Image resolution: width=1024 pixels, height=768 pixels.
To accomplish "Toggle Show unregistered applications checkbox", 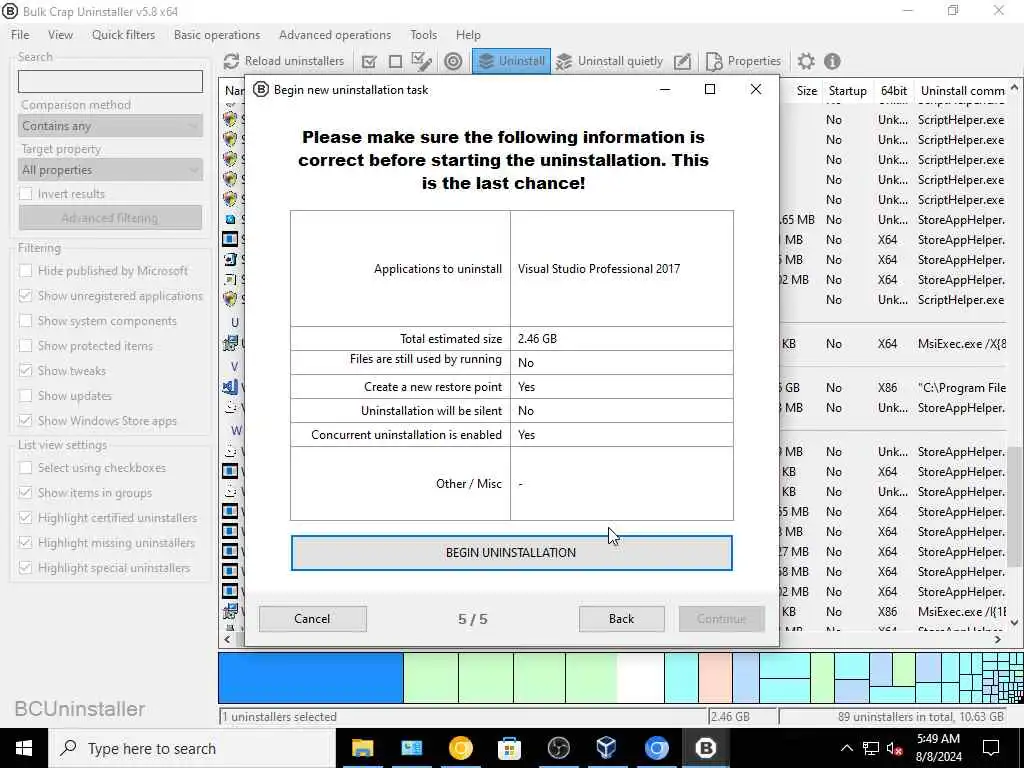I will click(25, 296).
